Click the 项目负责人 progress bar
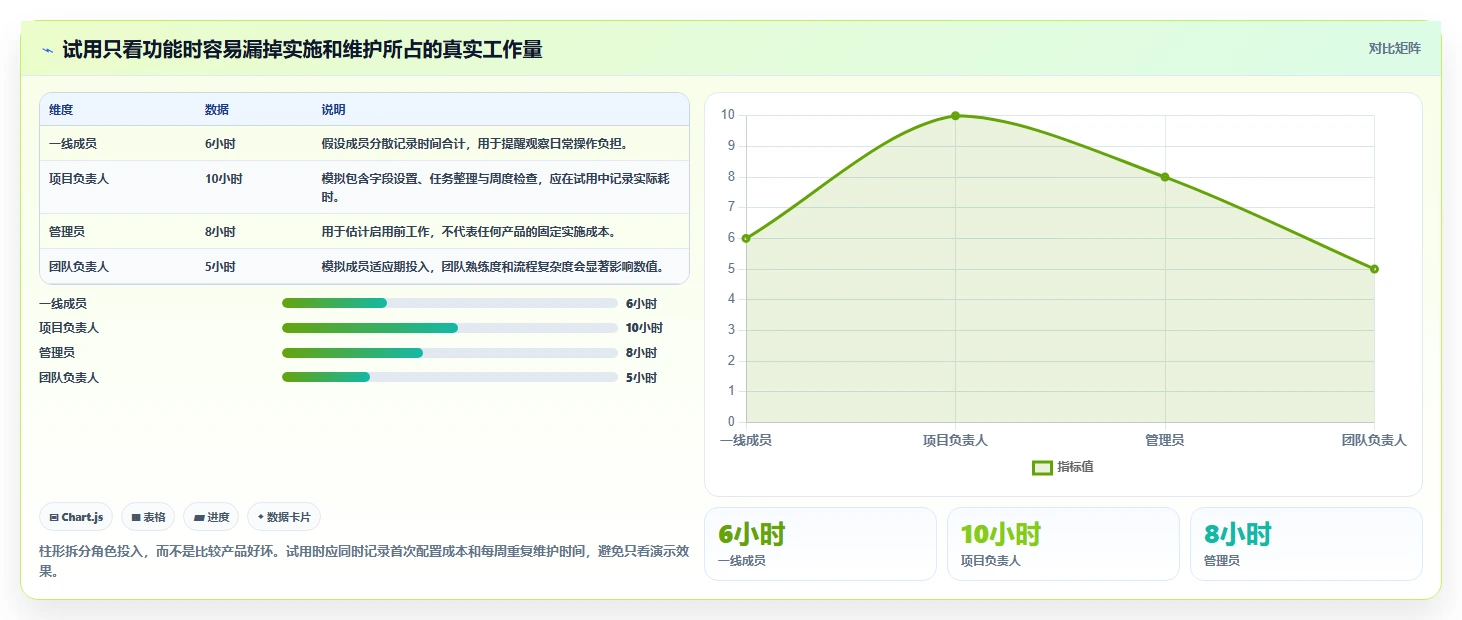Image resolution: width=1462 pixels, height=620 pixels. click(450, 328)
